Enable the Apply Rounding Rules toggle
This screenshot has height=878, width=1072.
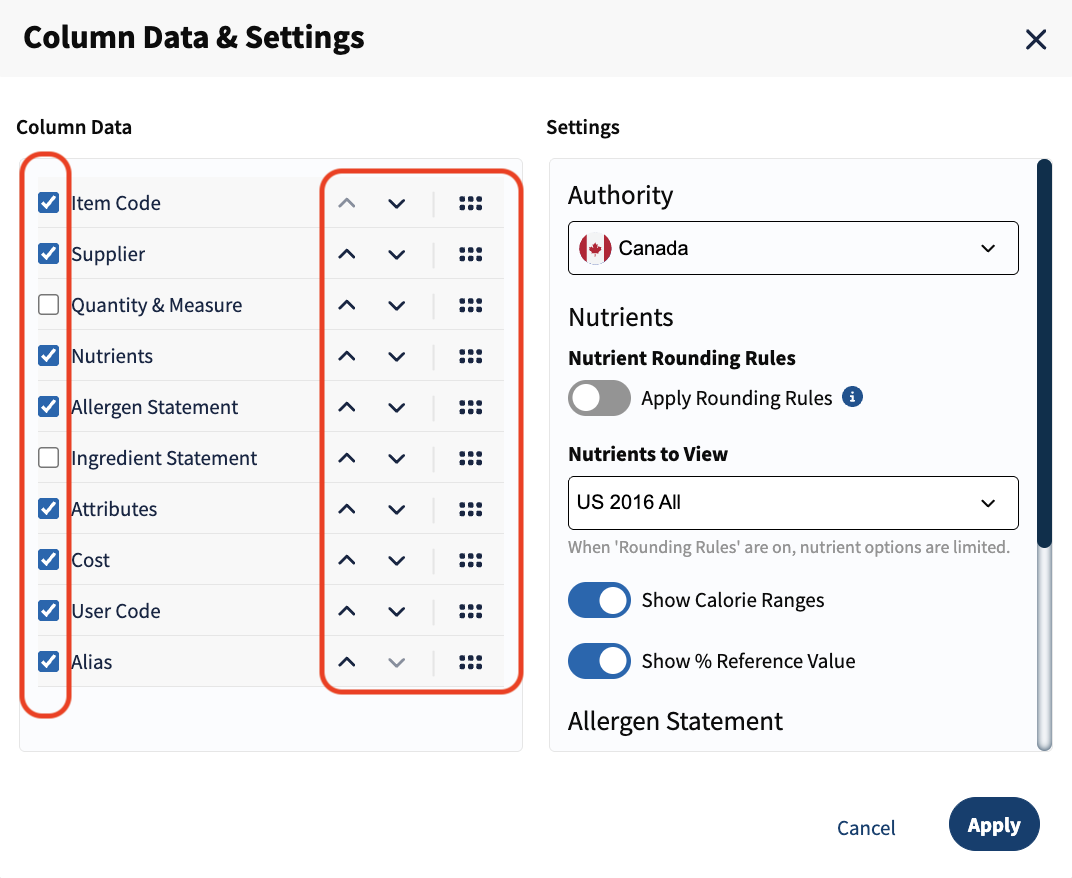pyautogui.click(x=599, y=398)
